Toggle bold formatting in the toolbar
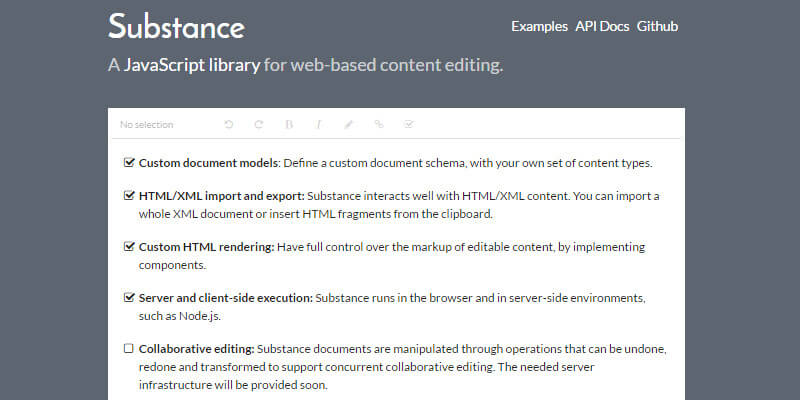800x400 pixels. [x=289, y=125]
